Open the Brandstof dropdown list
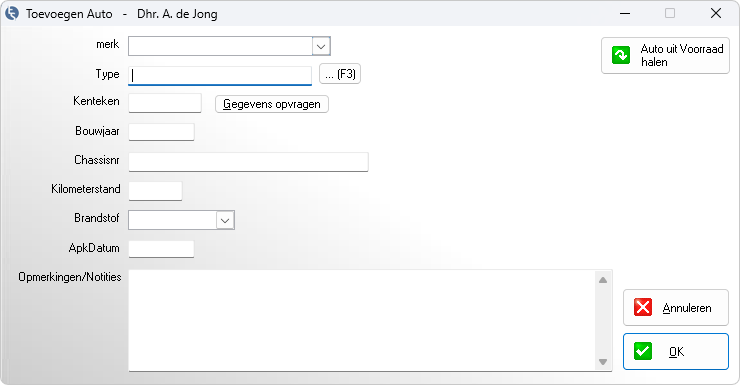The width and height of the screenshot is (740, 385). (x=225, y=220)
